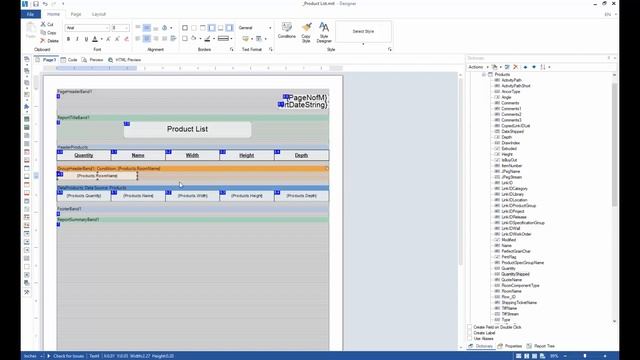Open the font color dropdown arrow

101,39
